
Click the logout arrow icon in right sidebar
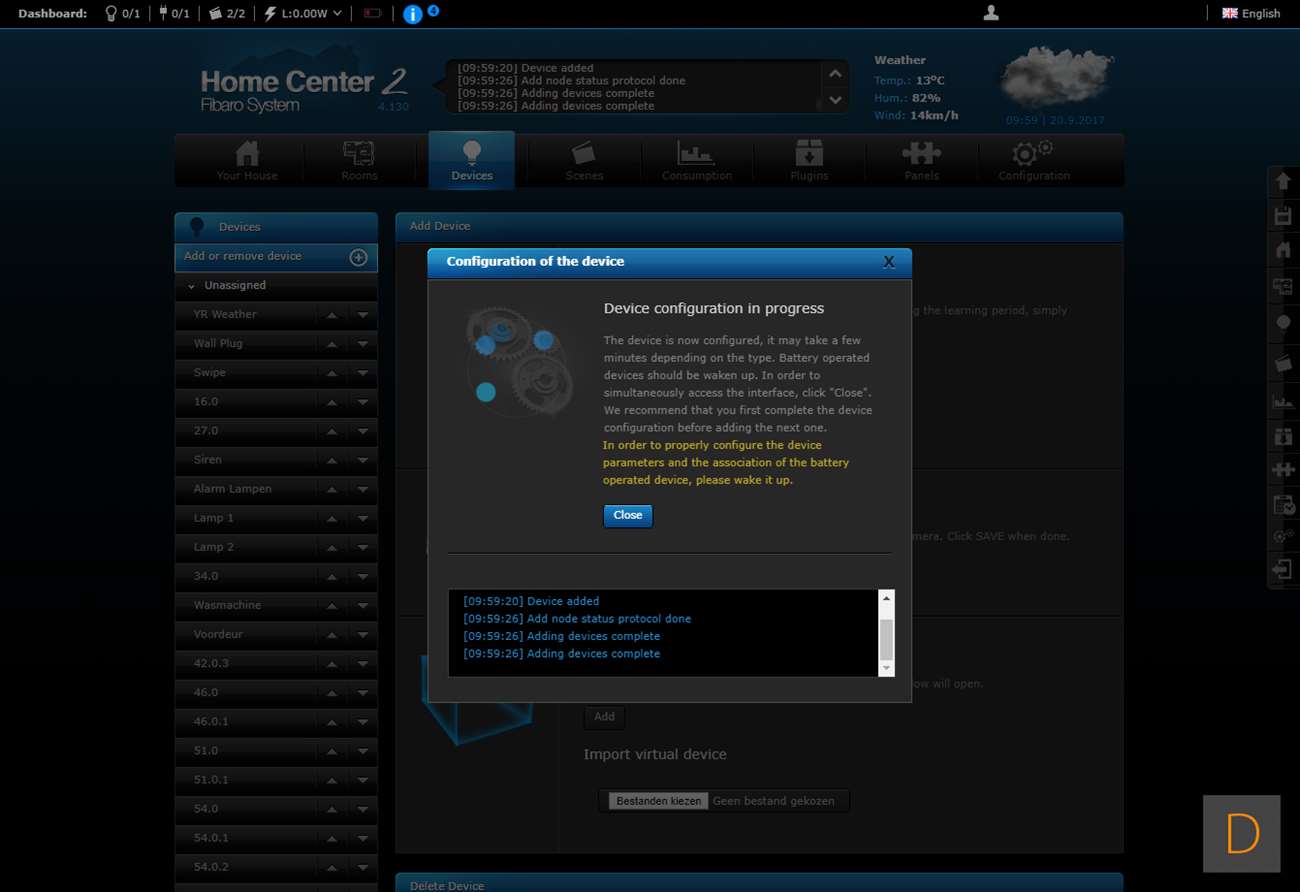pos(1283,569)
